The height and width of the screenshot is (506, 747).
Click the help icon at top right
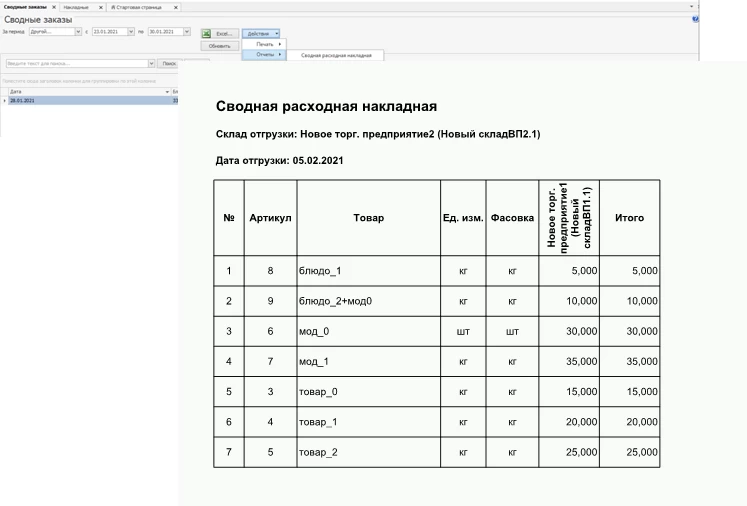pyautogui.click(x=695, y=19)
